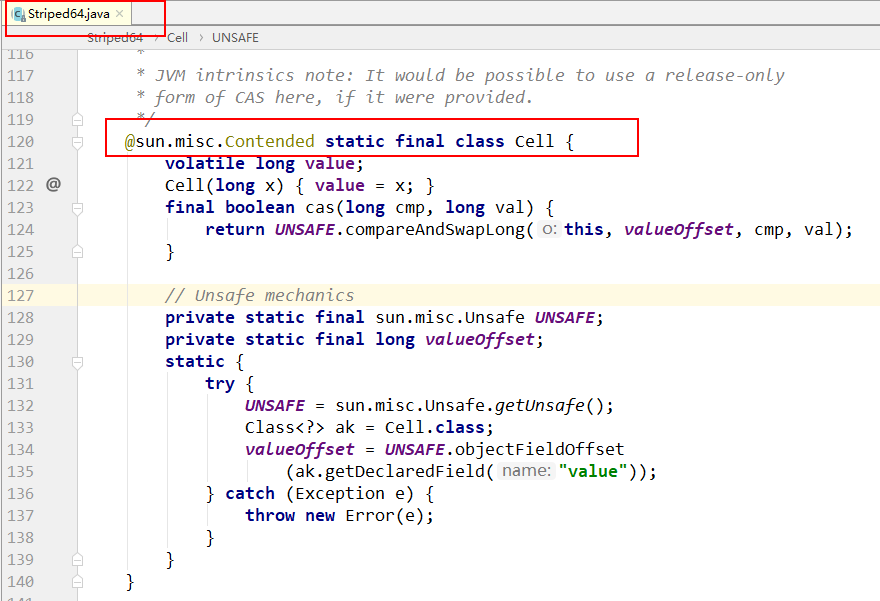
Task: Click the fold end marker at line 139
Action: tap(77, 559)
